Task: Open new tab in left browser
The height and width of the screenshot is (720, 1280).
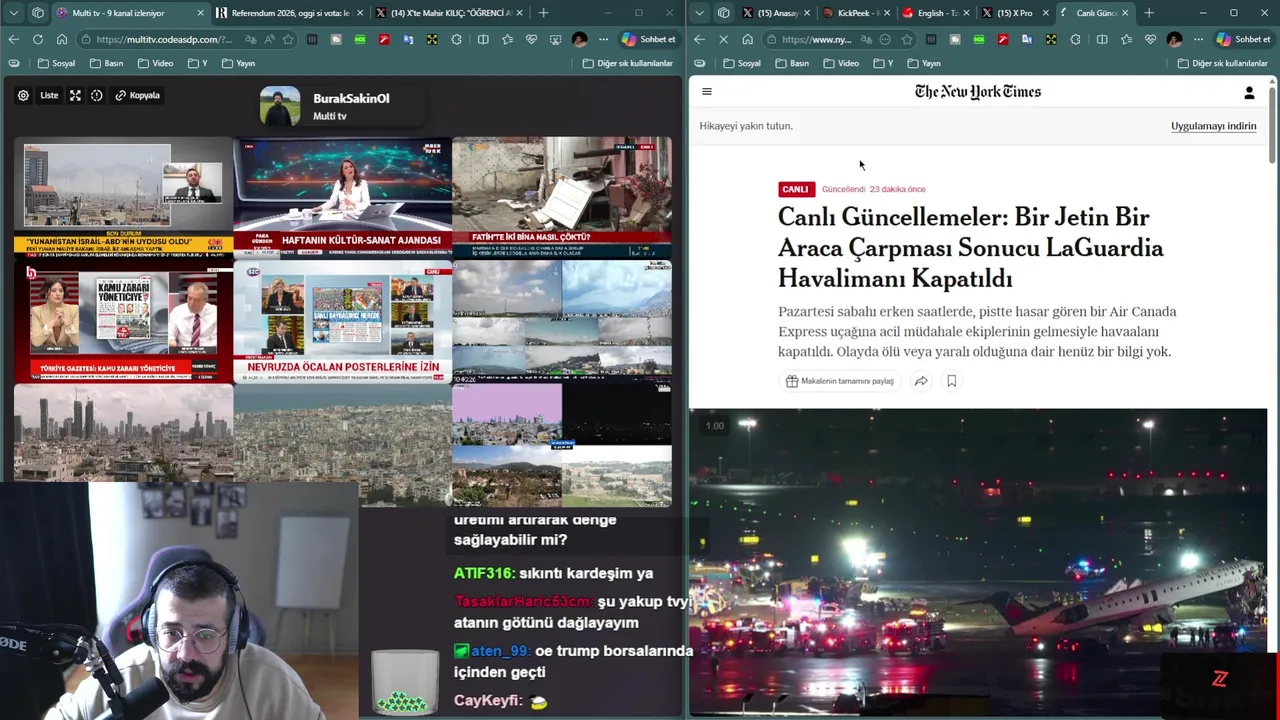Action: pyautogui.click(x=543, y=13)
